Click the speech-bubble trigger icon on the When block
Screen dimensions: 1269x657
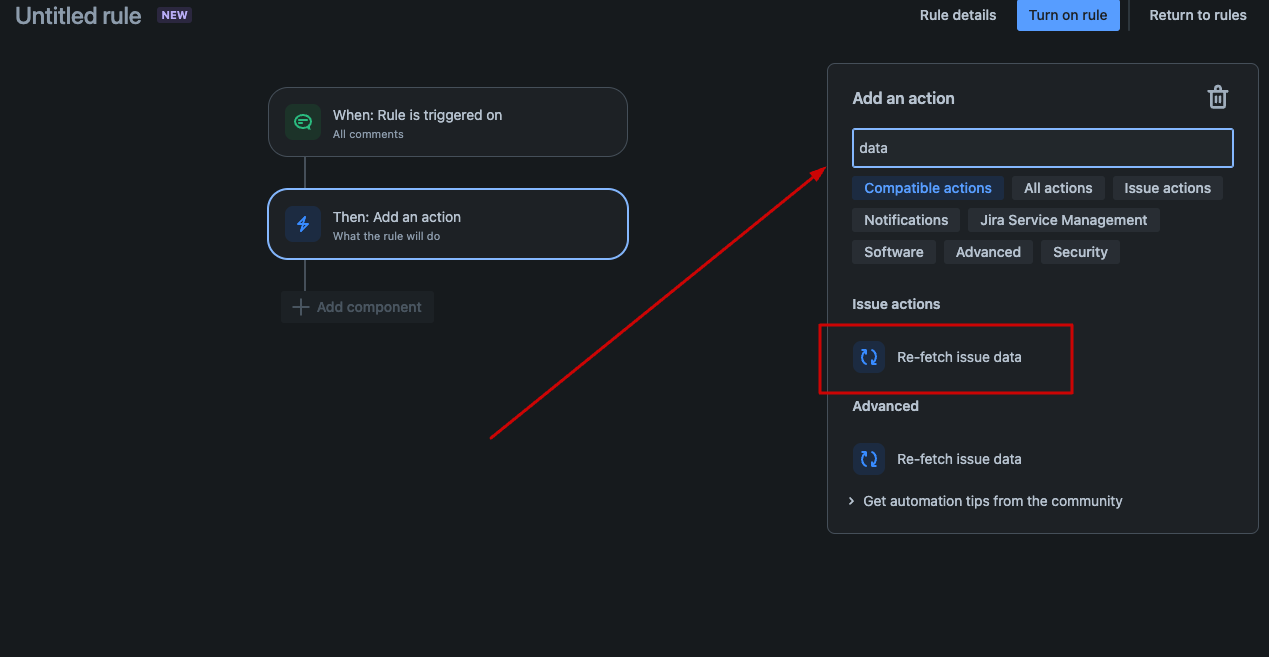pyautogui.click(x=302, y=122)
